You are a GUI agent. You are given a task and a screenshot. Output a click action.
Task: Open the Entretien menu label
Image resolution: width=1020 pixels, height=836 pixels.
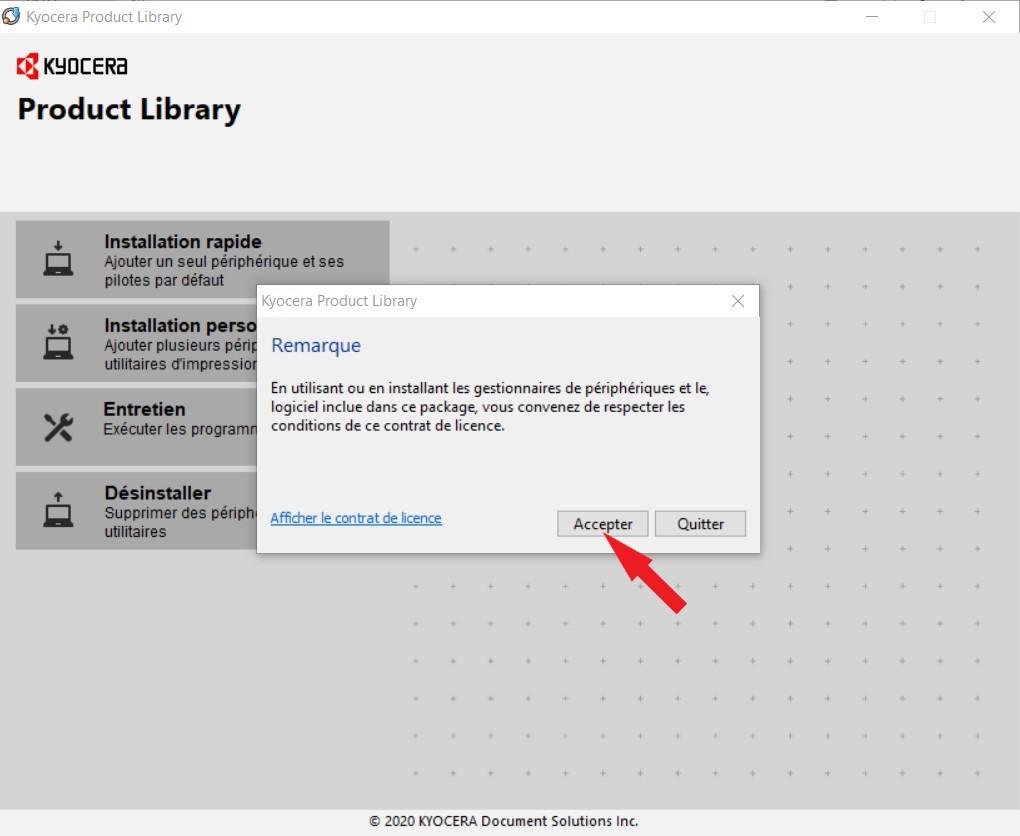[x=145, y=409]
